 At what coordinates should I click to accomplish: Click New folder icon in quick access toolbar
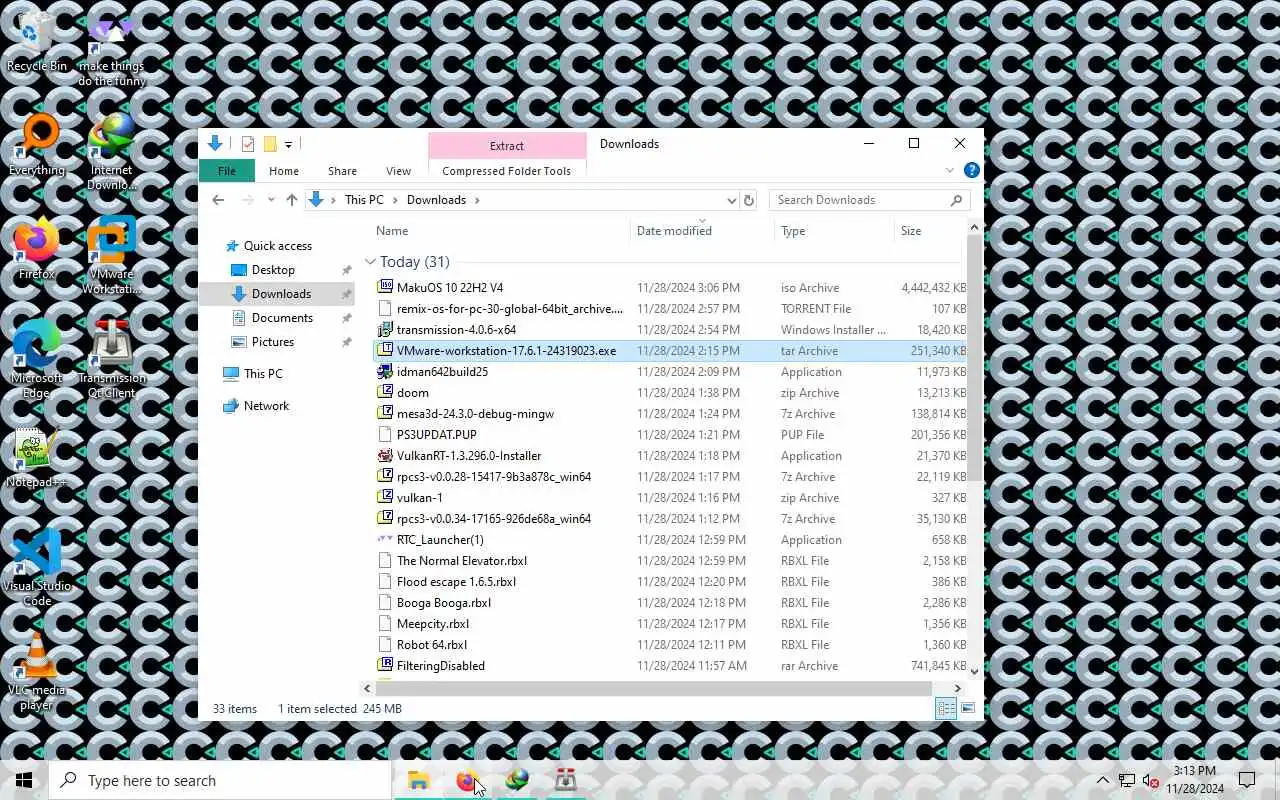(x=270, y=144)
